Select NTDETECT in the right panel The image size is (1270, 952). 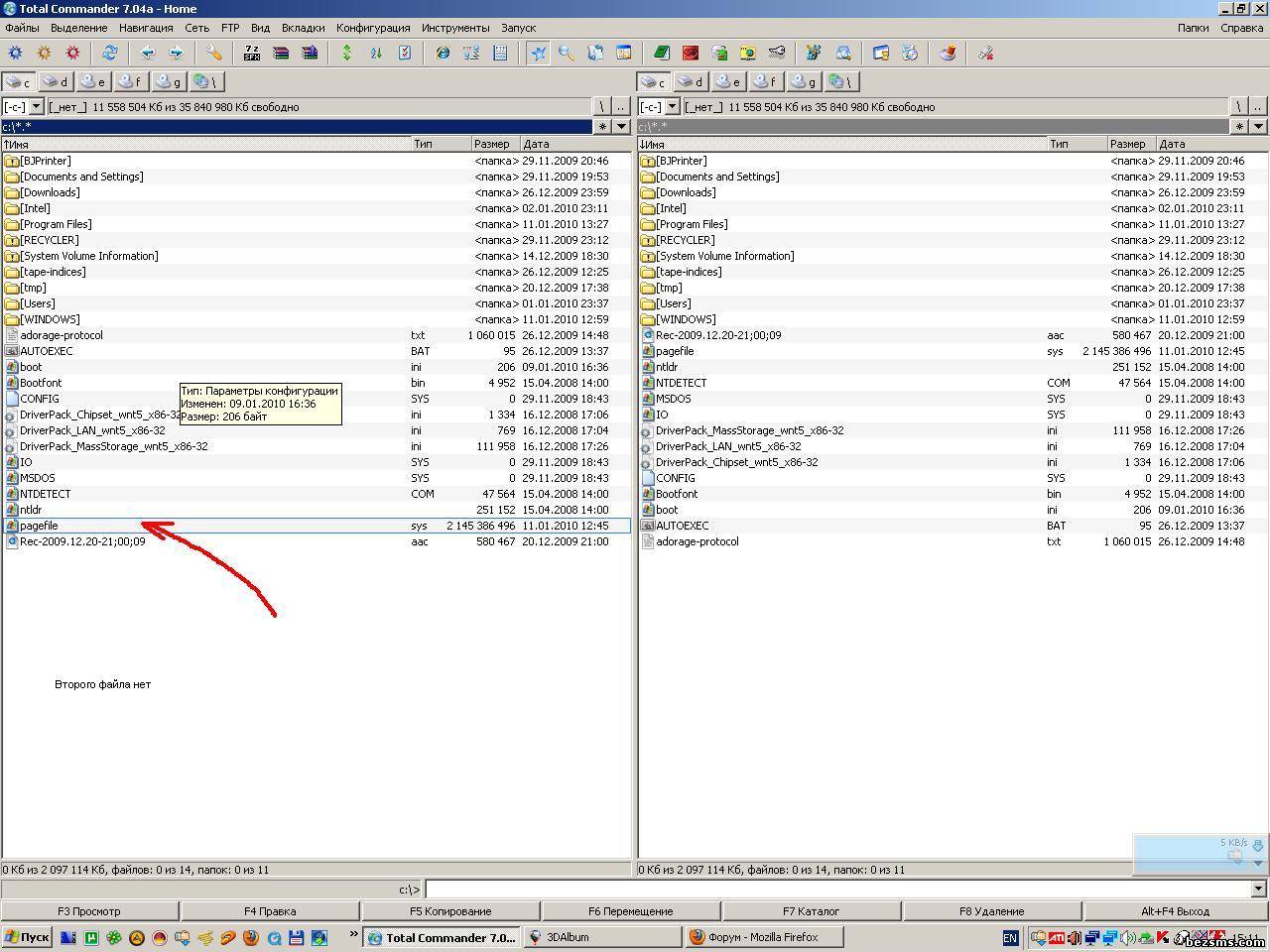pos(952,383)
